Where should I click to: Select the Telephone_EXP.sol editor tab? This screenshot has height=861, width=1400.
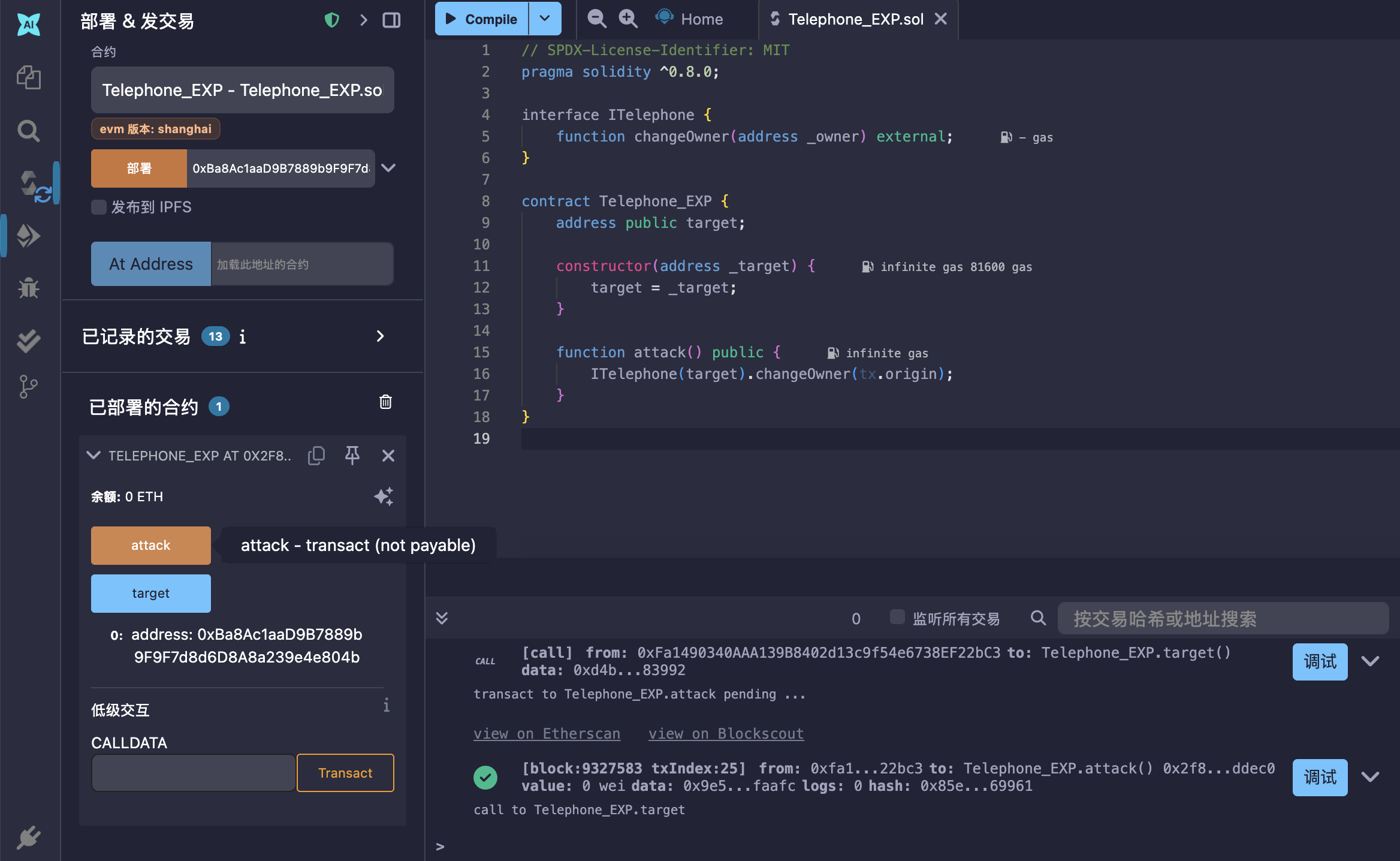855,19
